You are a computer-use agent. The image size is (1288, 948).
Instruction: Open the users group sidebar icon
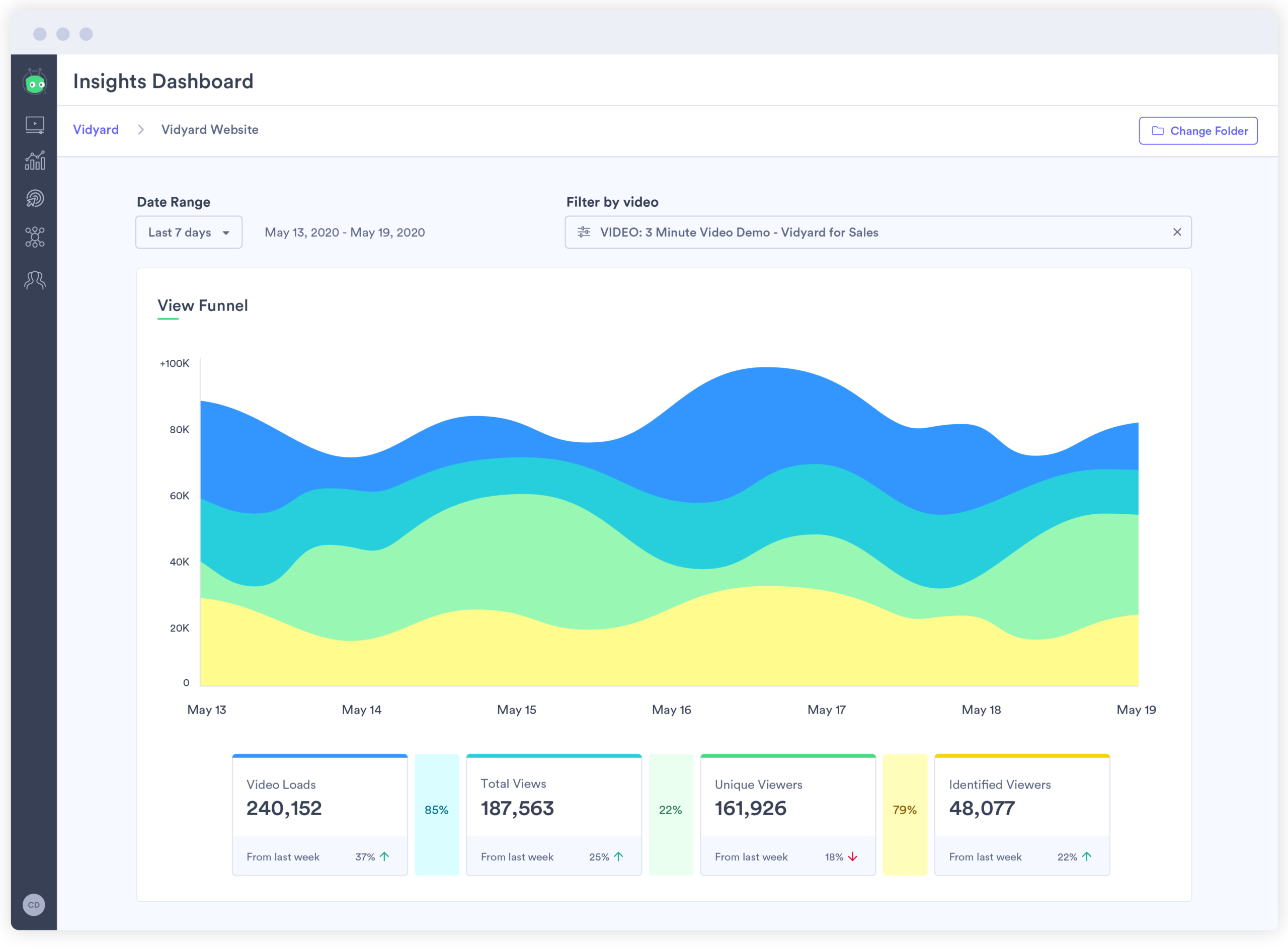click(35, 279)
